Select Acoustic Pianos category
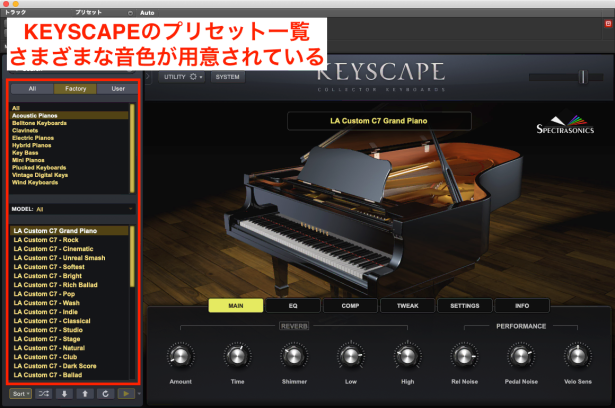This screenshot has height=408, width=615. click(69, 115)
